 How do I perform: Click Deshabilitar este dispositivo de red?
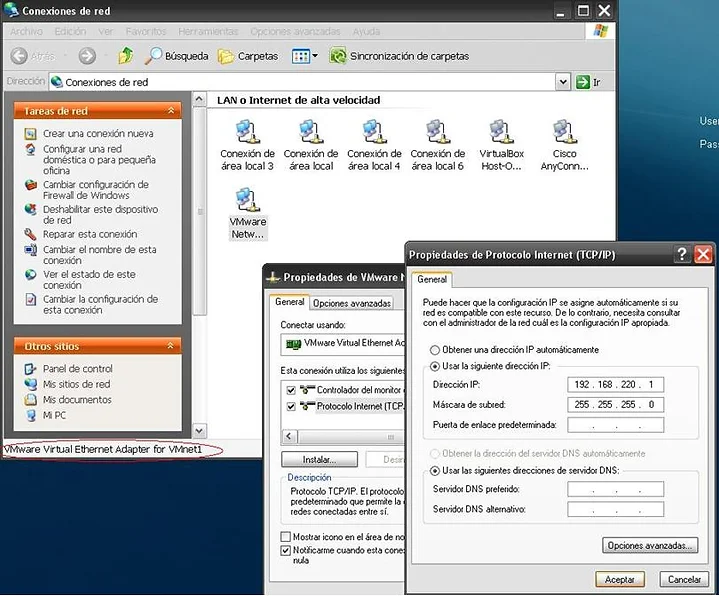pos(100,215)
